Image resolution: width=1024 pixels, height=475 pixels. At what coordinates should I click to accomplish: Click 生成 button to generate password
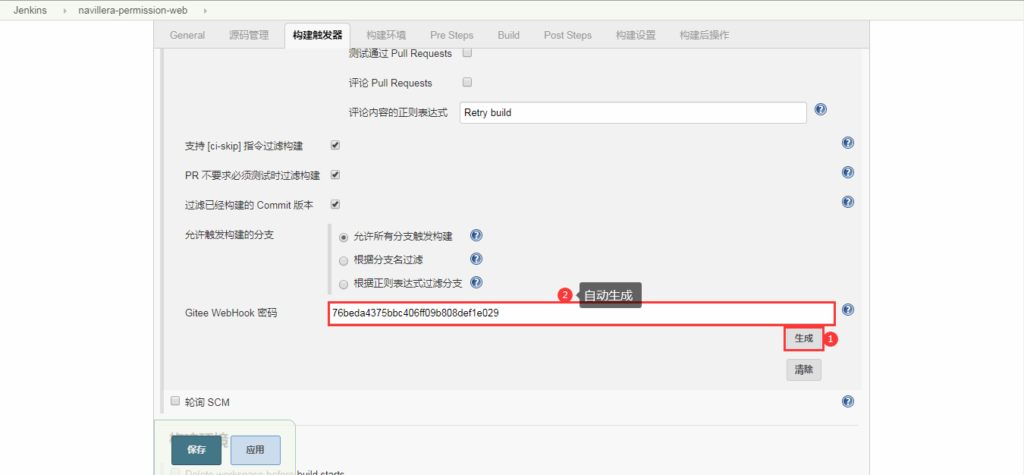(x=804, y=338)
